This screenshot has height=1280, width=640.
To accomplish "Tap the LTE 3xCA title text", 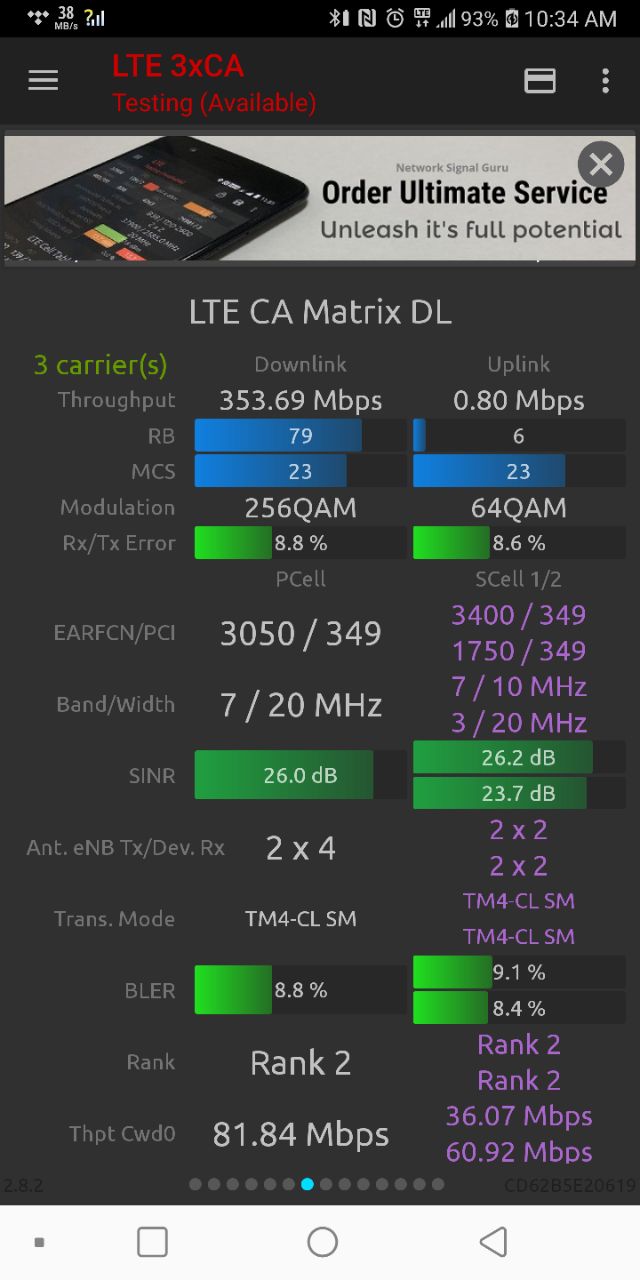I will click(x=178, y=66).
